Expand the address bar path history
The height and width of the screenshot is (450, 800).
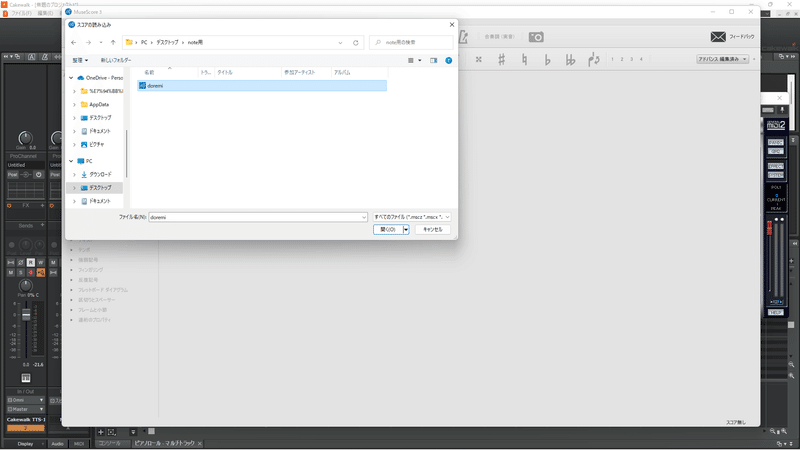point(340,43)
